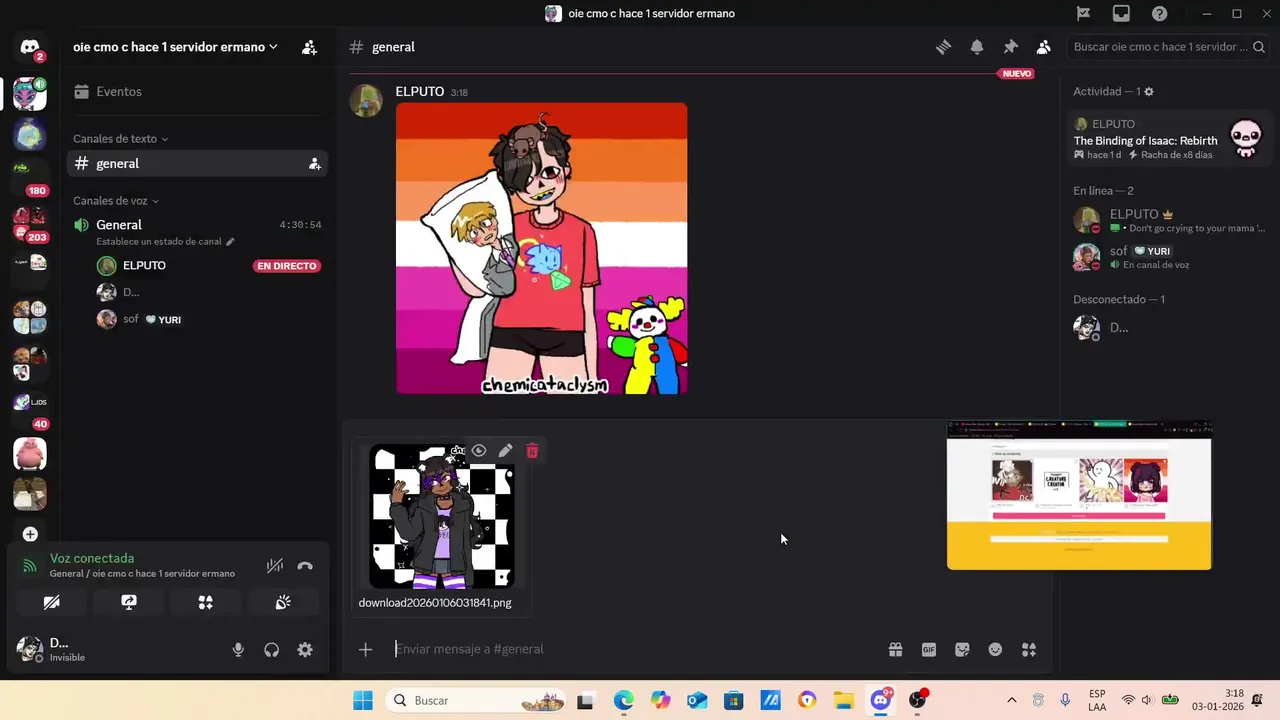Open notification settings bell icon
Image resolution: width=1280 pixels, height=720 pixels.
coord(977,47)
